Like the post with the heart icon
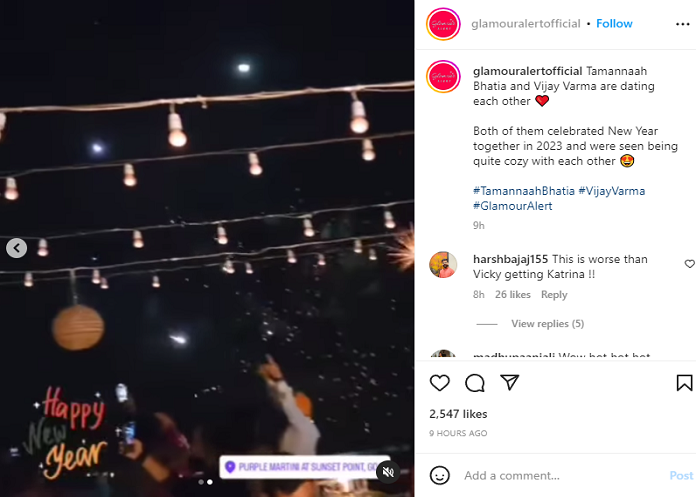 click(439, 382)
